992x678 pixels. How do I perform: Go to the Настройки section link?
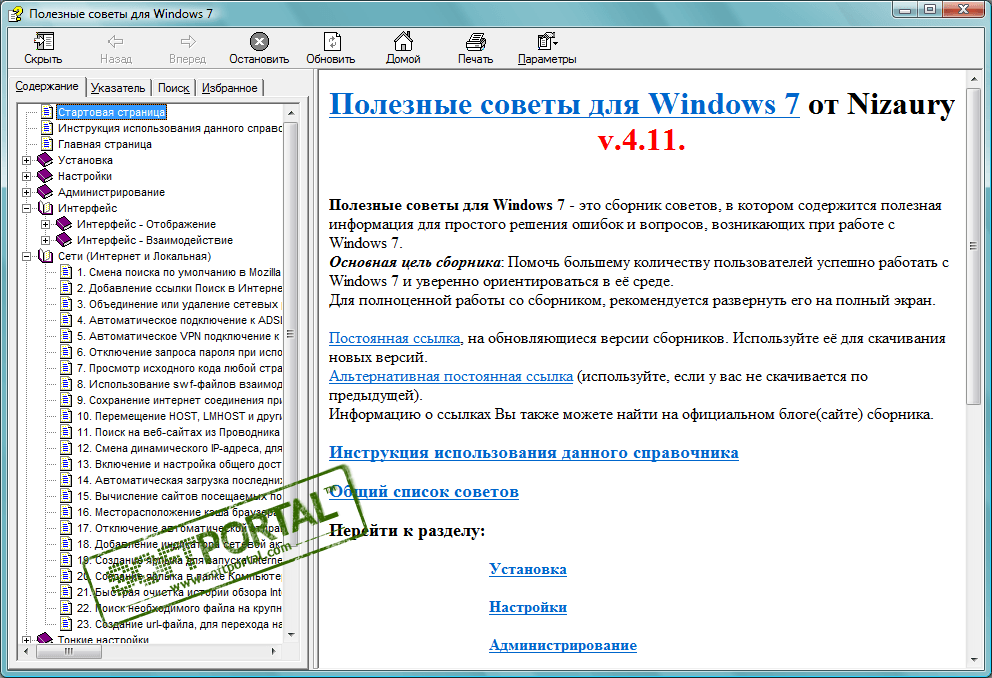click(x=528, y=607)
